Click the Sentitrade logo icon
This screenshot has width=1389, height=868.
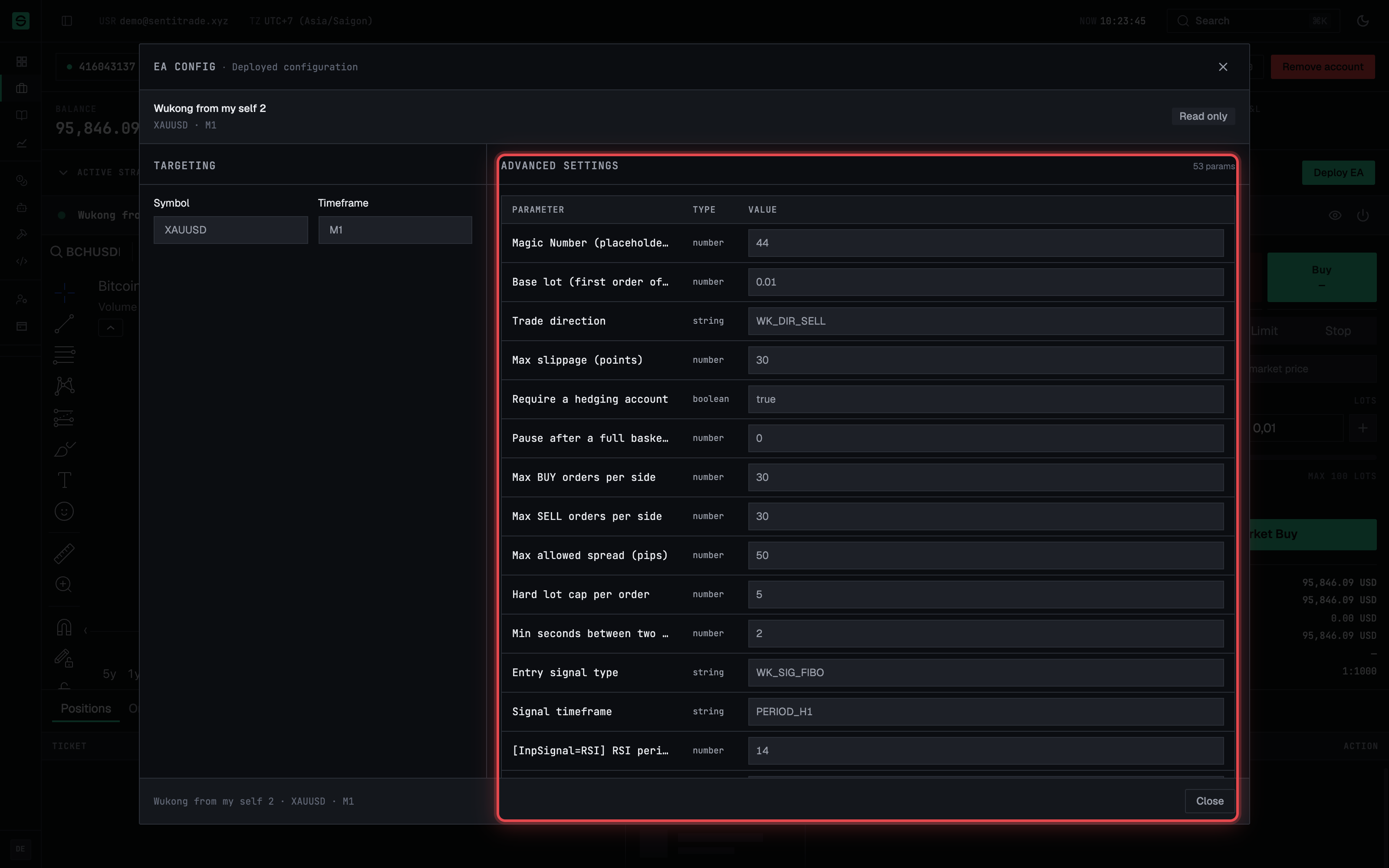point(21,21)
